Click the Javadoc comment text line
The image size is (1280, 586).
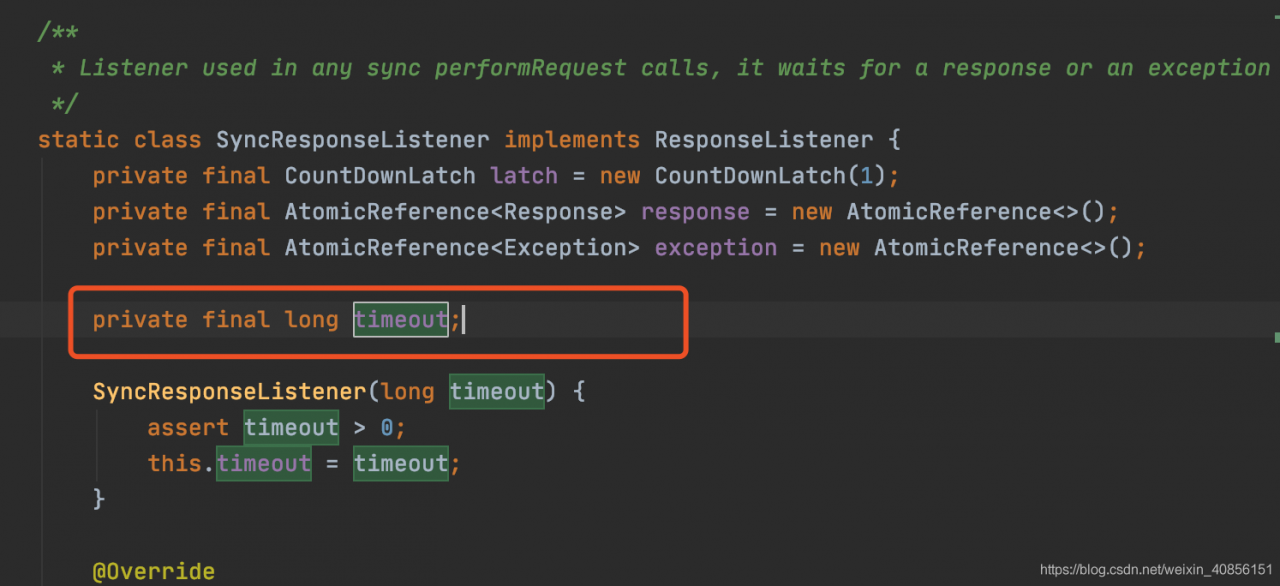[x=674, y=68]
